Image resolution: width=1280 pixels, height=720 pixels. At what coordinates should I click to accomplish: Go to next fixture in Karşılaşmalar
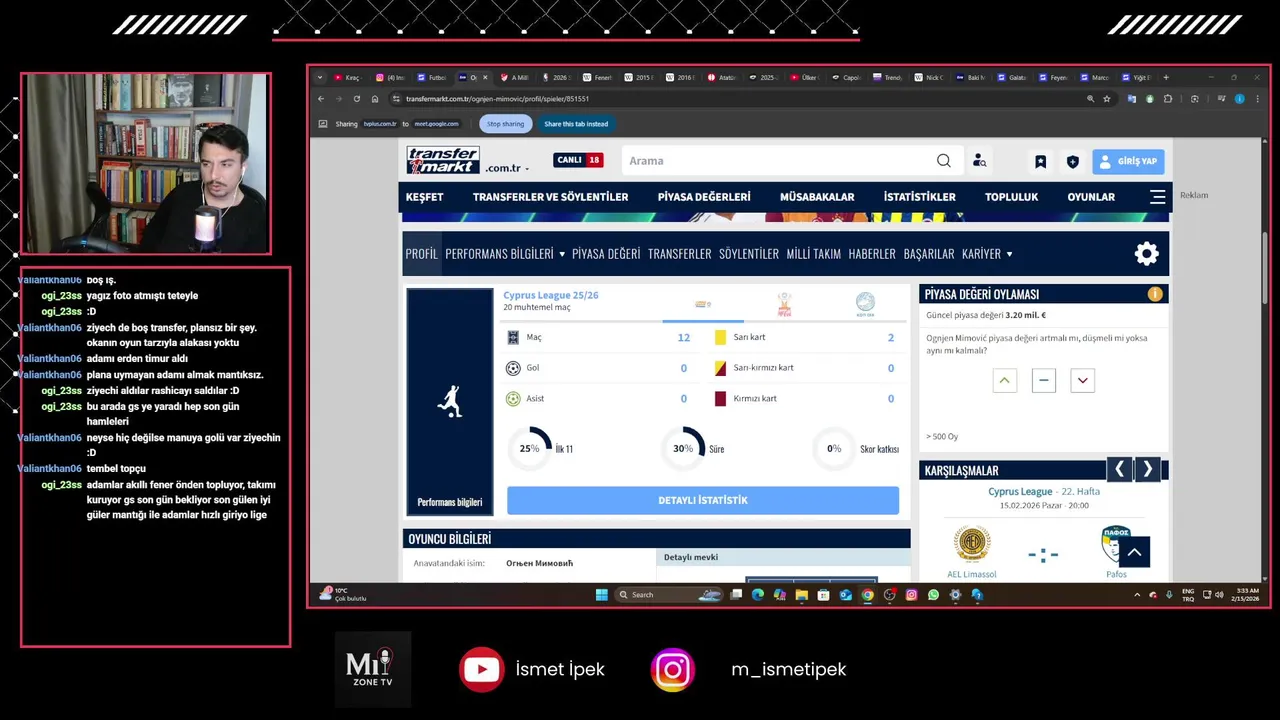coord(1147,469)
